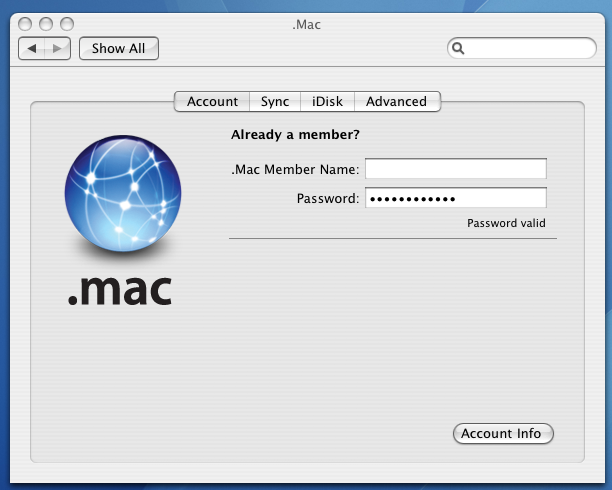
Task: Click the large ".mac" logo text
Action: pos(120,290)
